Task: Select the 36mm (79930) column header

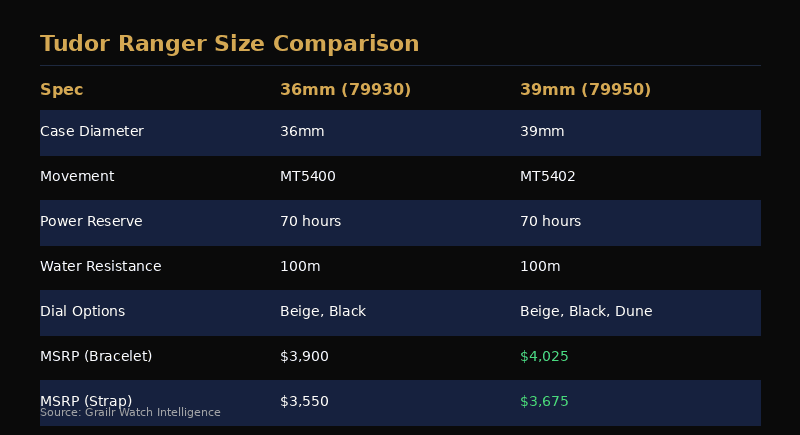Action: click(x=345, y=89)
